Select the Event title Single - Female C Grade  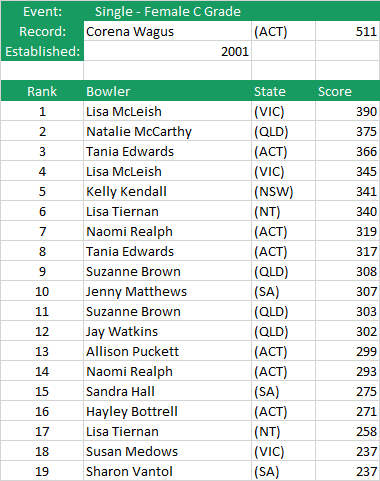pos(168,12)
